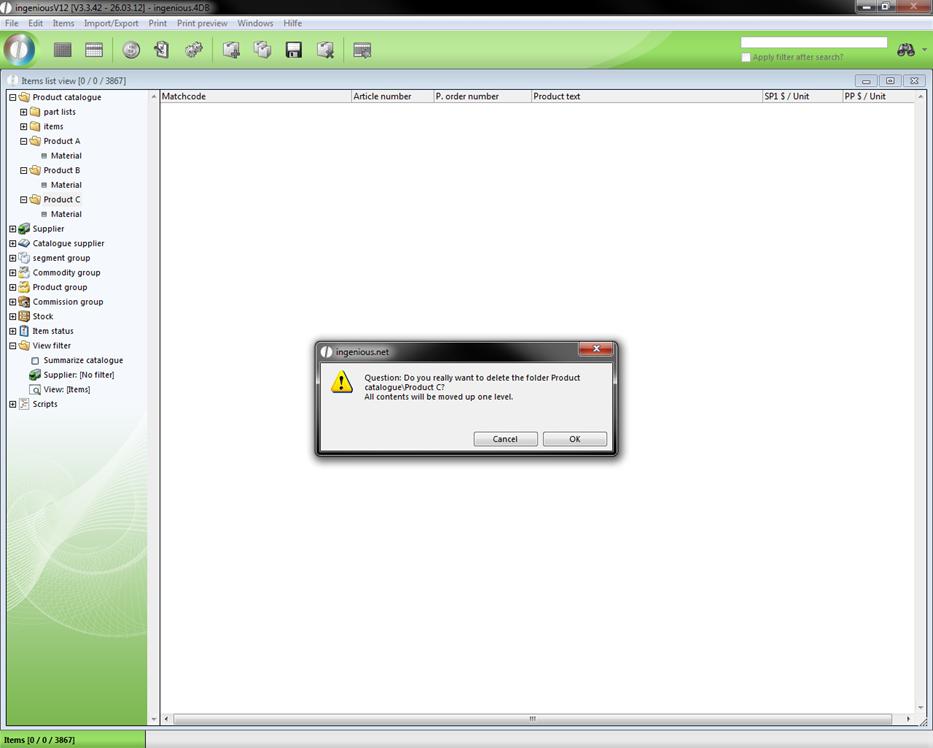Click the dark grid table view icon
Screen dimensions: 933x748
click(63, 50)
